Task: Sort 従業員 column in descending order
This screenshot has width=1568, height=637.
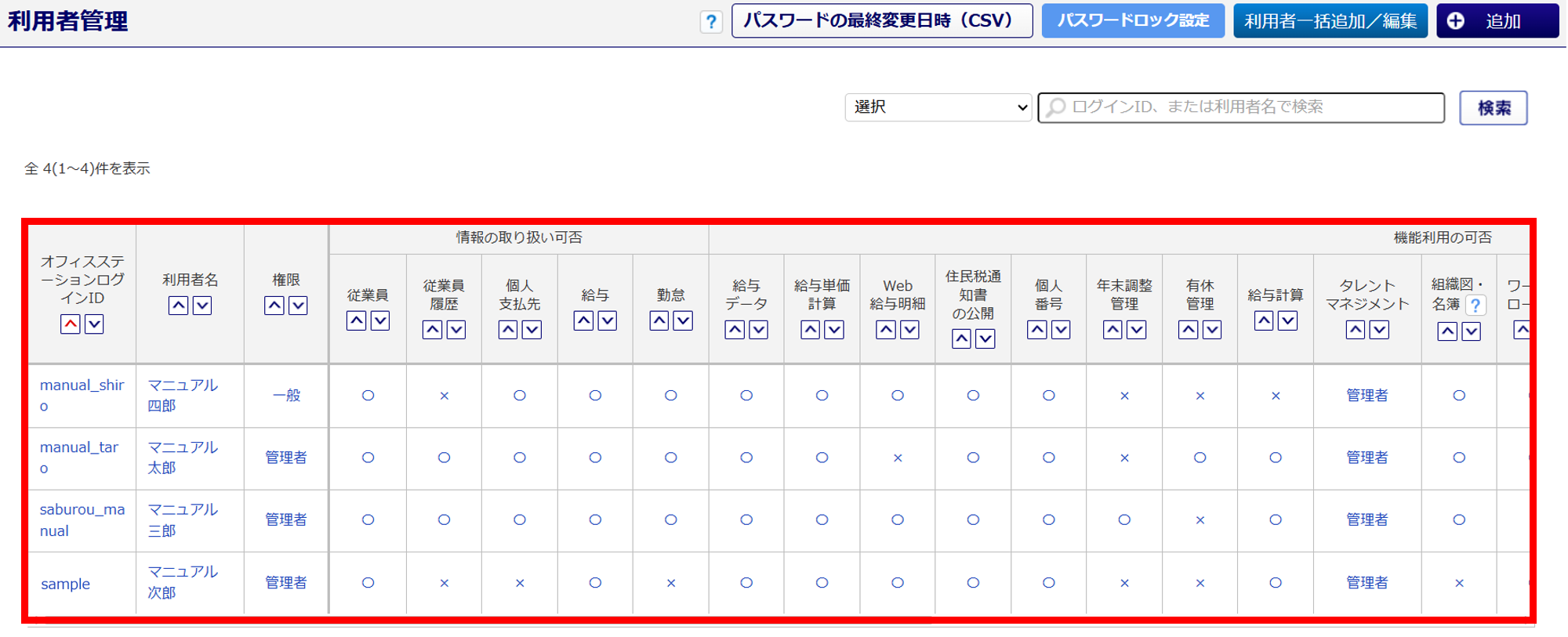Action: [x=380, y=320]
